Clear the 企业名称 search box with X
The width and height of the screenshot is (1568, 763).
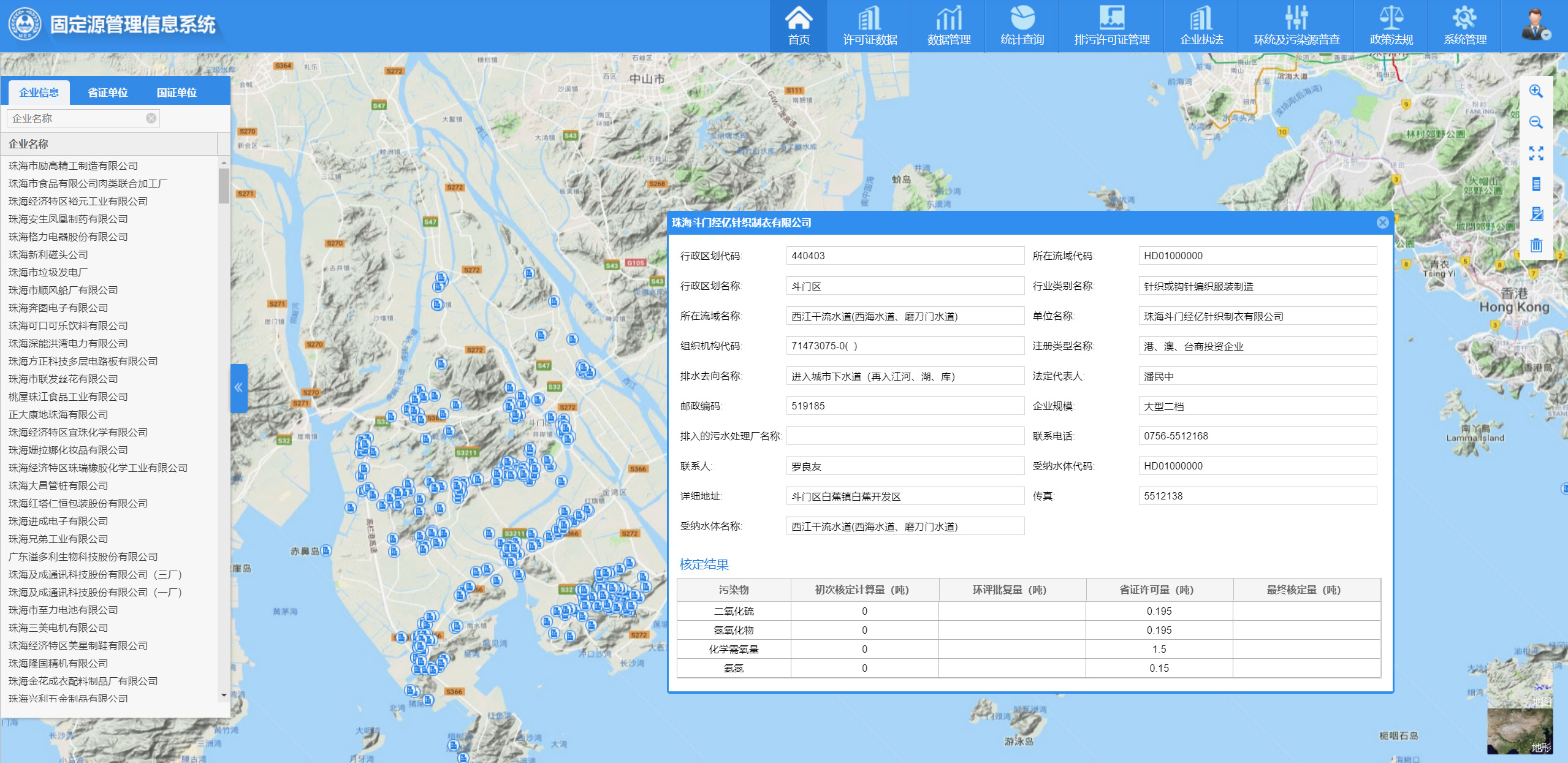[x=151, y=118]
